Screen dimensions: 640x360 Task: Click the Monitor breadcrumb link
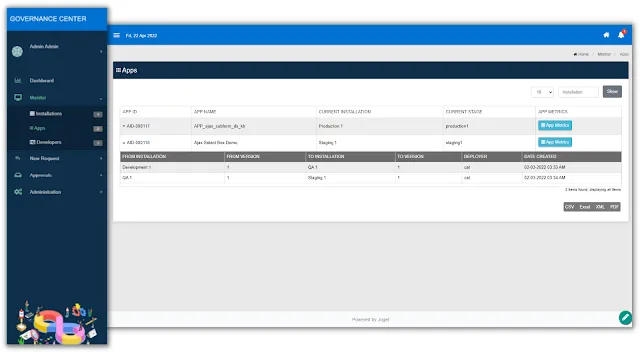tap(604, 54)
